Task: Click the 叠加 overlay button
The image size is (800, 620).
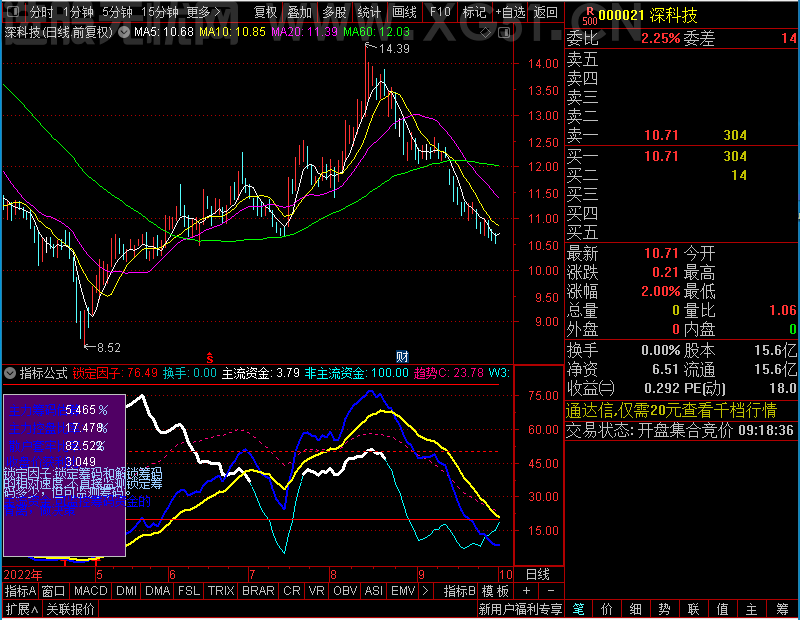Action: pyautogui.click(x=299, y=12)
